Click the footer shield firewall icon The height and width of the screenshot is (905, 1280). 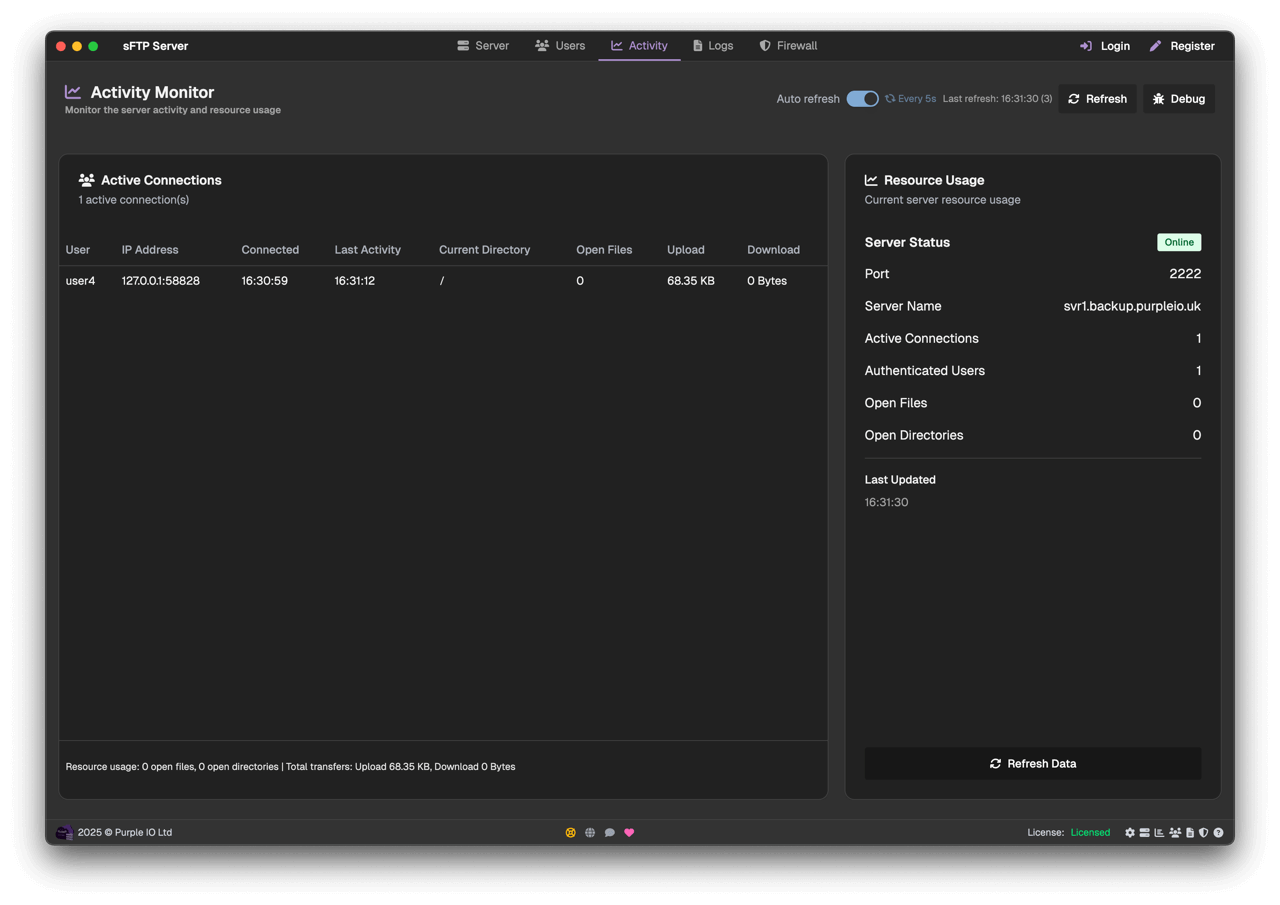pos(1204,832)
